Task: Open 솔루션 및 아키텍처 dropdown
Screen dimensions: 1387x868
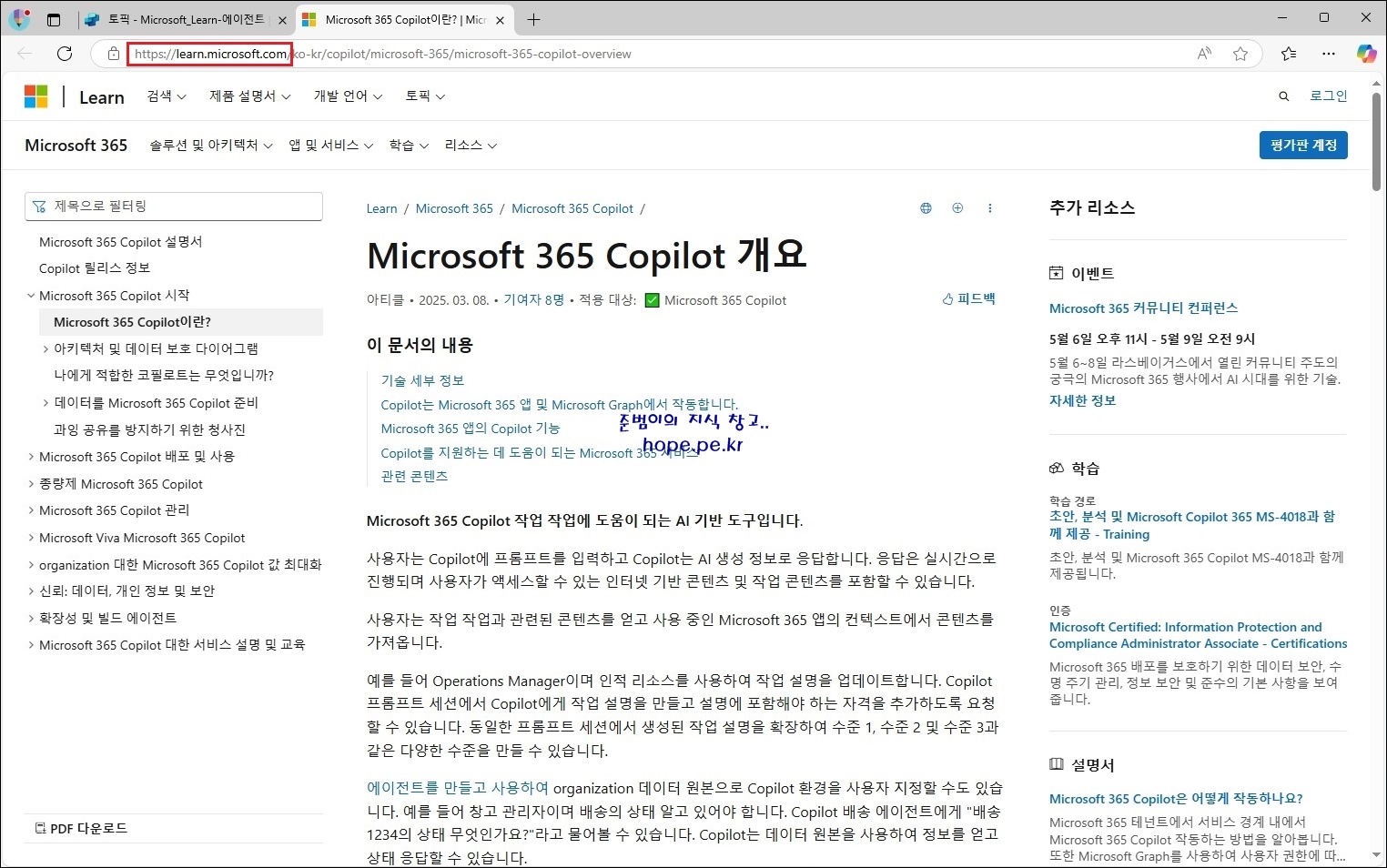Action: [x=211, y=145]
